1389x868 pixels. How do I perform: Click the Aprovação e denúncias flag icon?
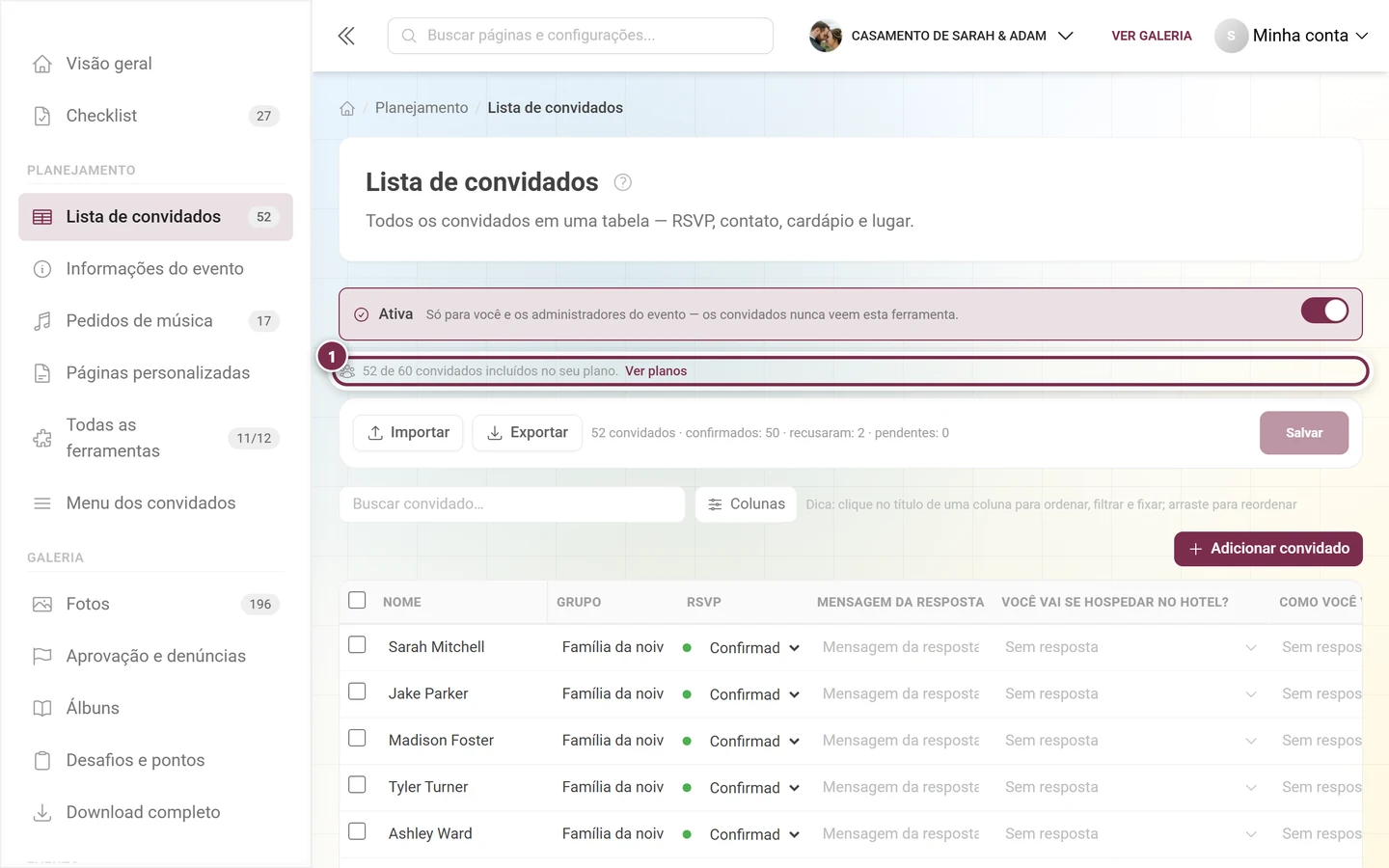tap(42, 657)
